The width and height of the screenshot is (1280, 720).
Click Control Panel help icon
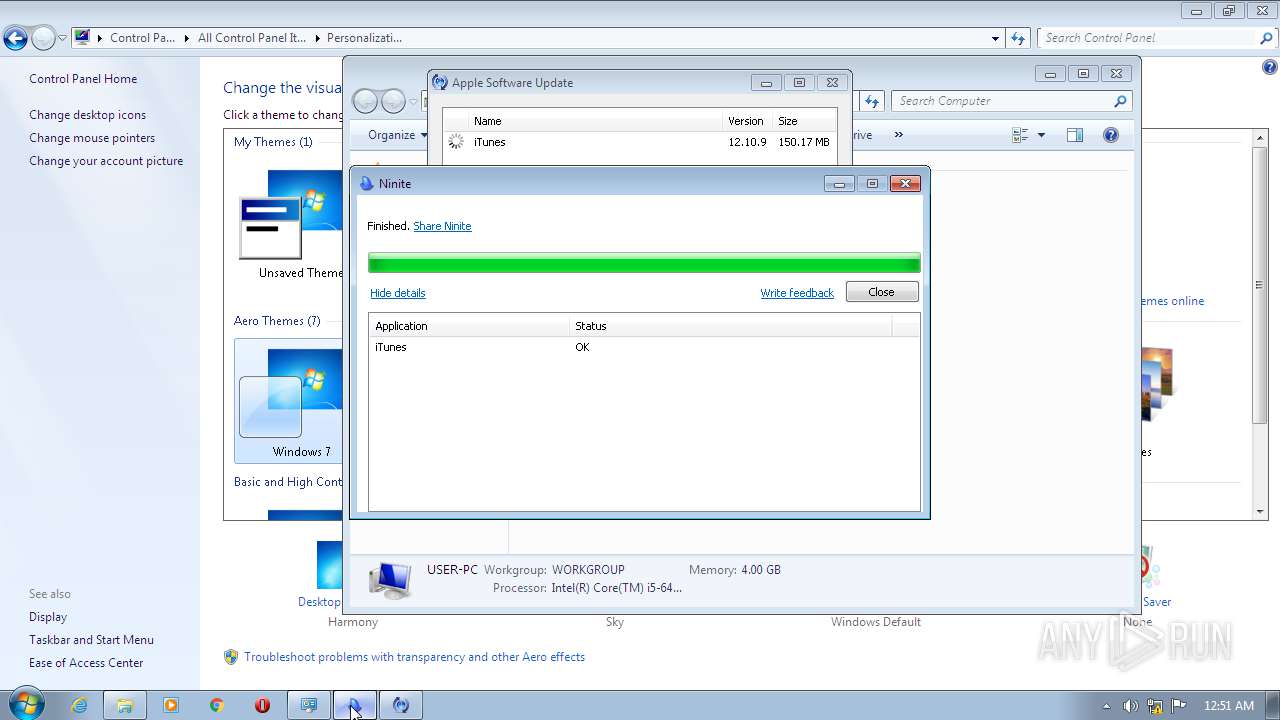(1270, 68)
